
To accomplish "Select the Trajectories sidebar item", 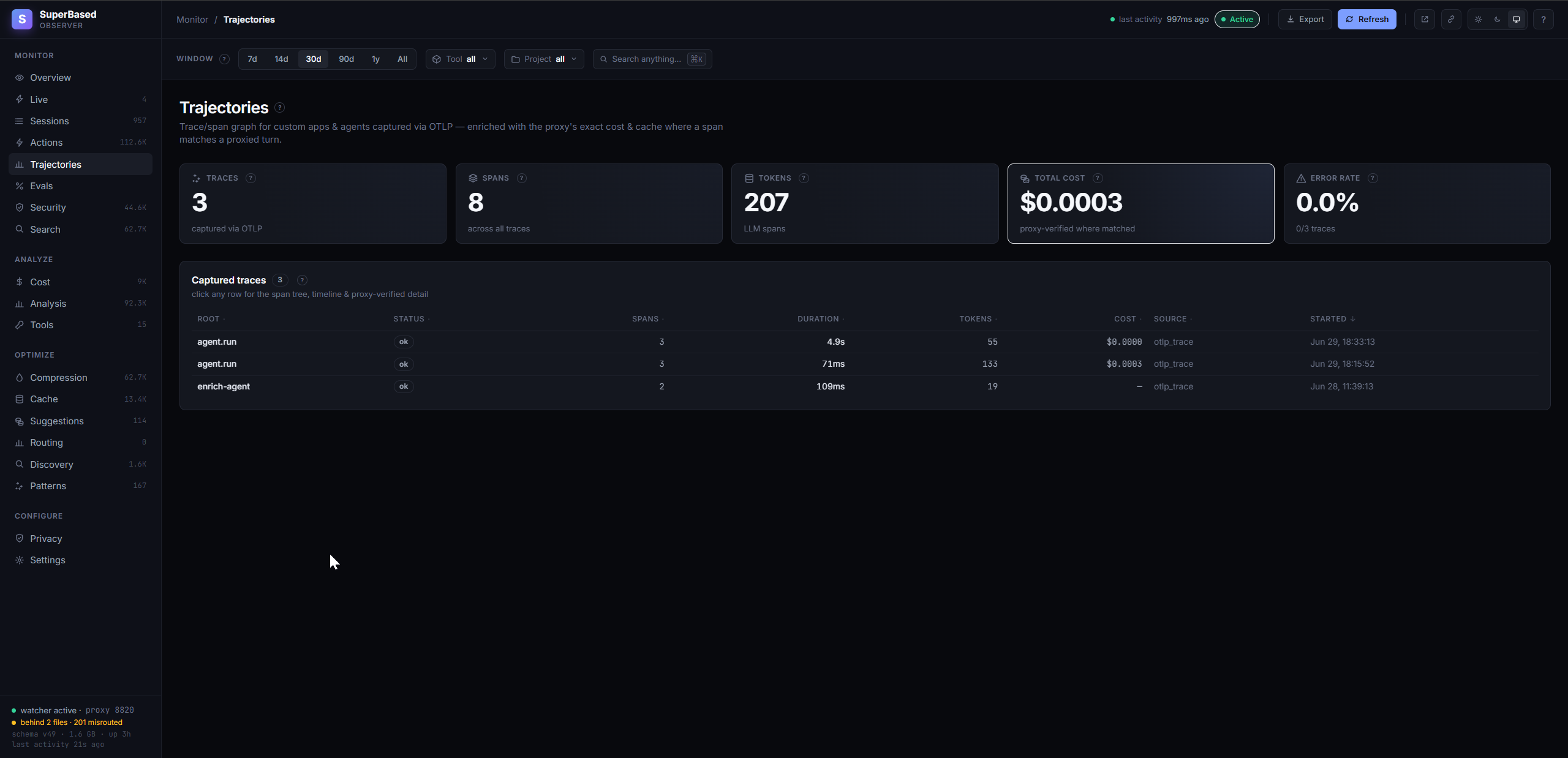I will click(x=80, y=165).
